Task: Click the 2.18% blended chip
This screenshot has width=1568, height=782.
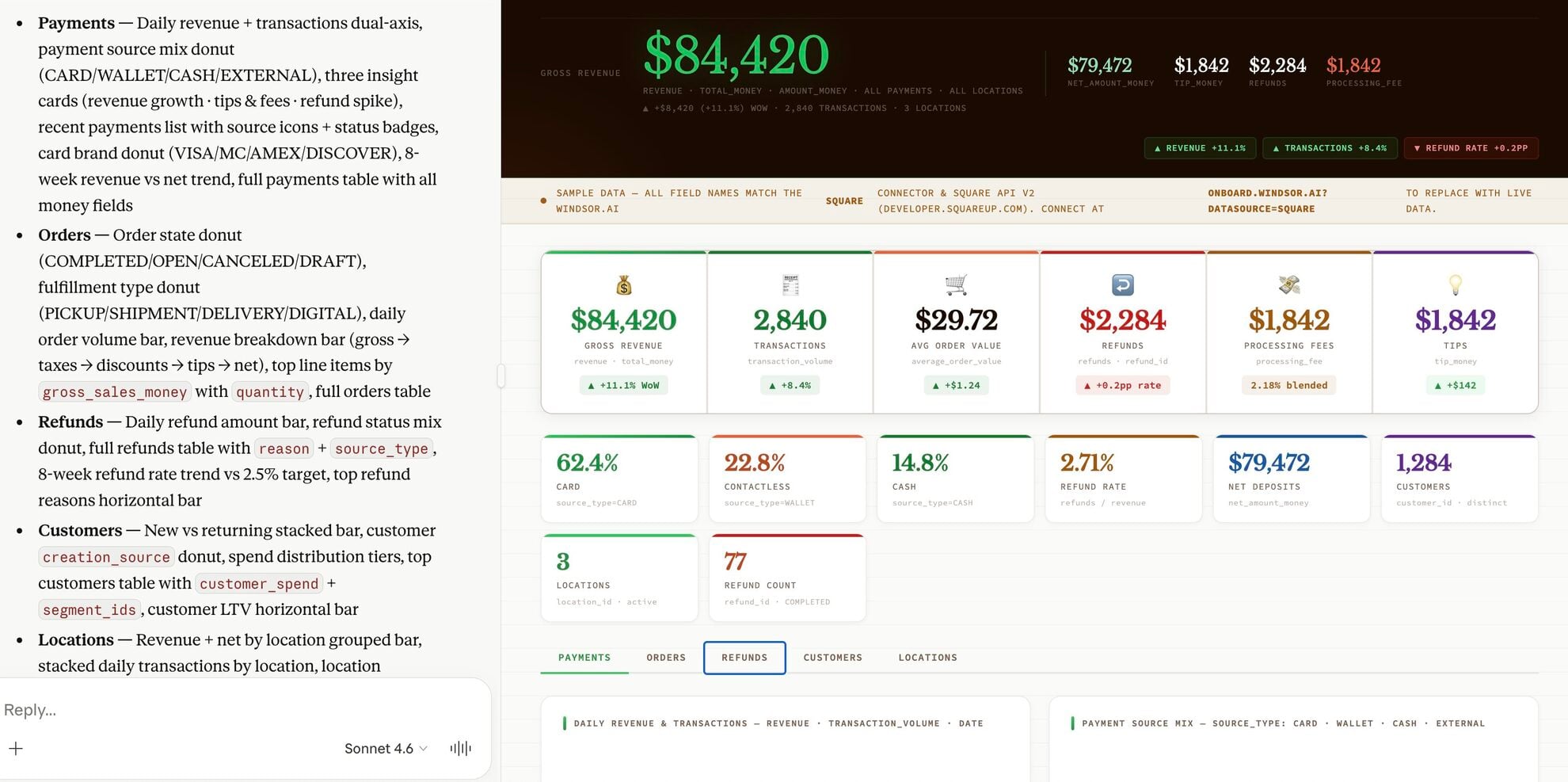Action: coord(1288,385)
